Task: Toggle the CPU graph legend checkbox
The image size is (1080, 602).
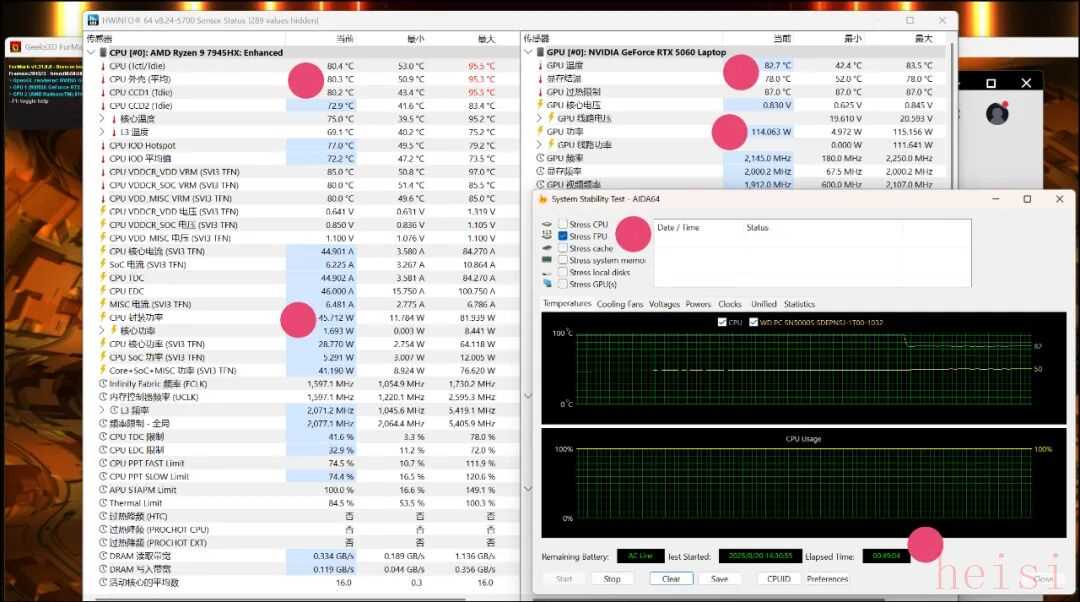Action: 722,322
